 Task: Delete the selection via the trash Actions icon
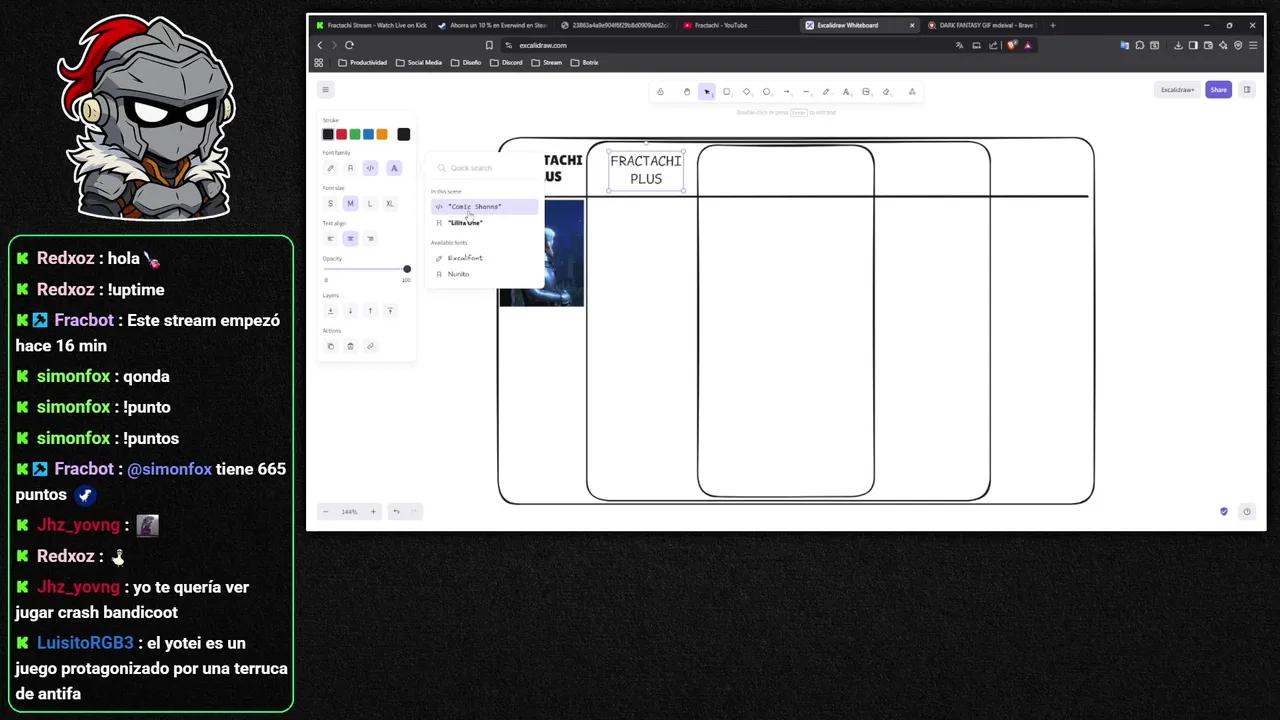[x=350, y=346]
